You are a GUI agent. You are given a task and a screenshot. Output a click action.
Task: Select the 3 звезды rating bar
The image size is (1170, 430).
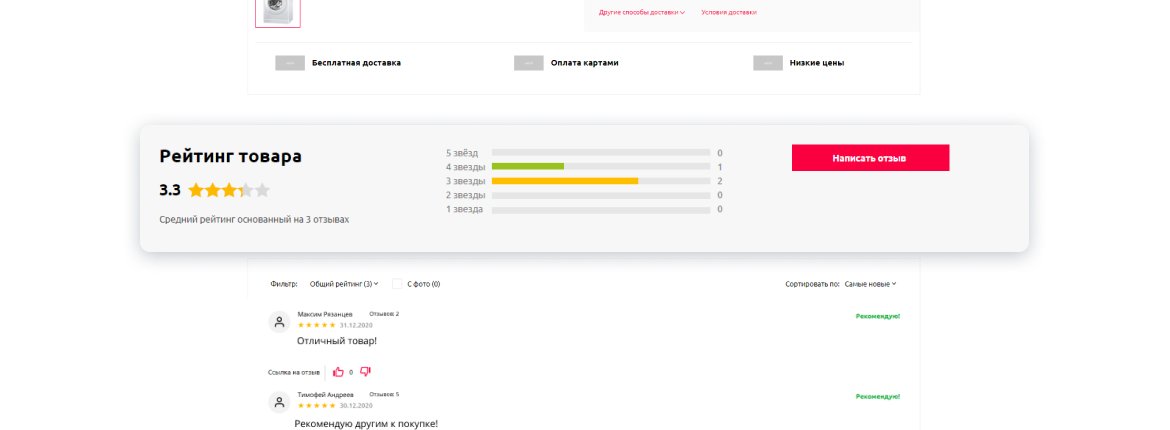601,181
